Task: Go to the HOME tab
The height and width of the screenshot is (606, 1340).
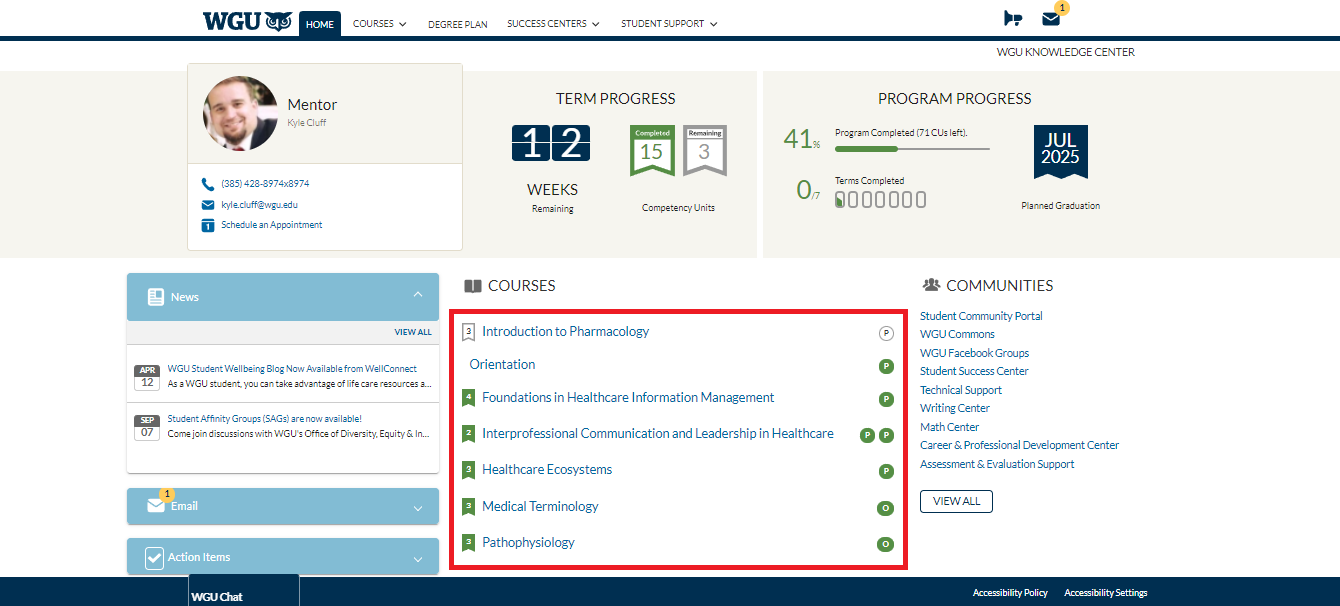Action: point(320,24)
